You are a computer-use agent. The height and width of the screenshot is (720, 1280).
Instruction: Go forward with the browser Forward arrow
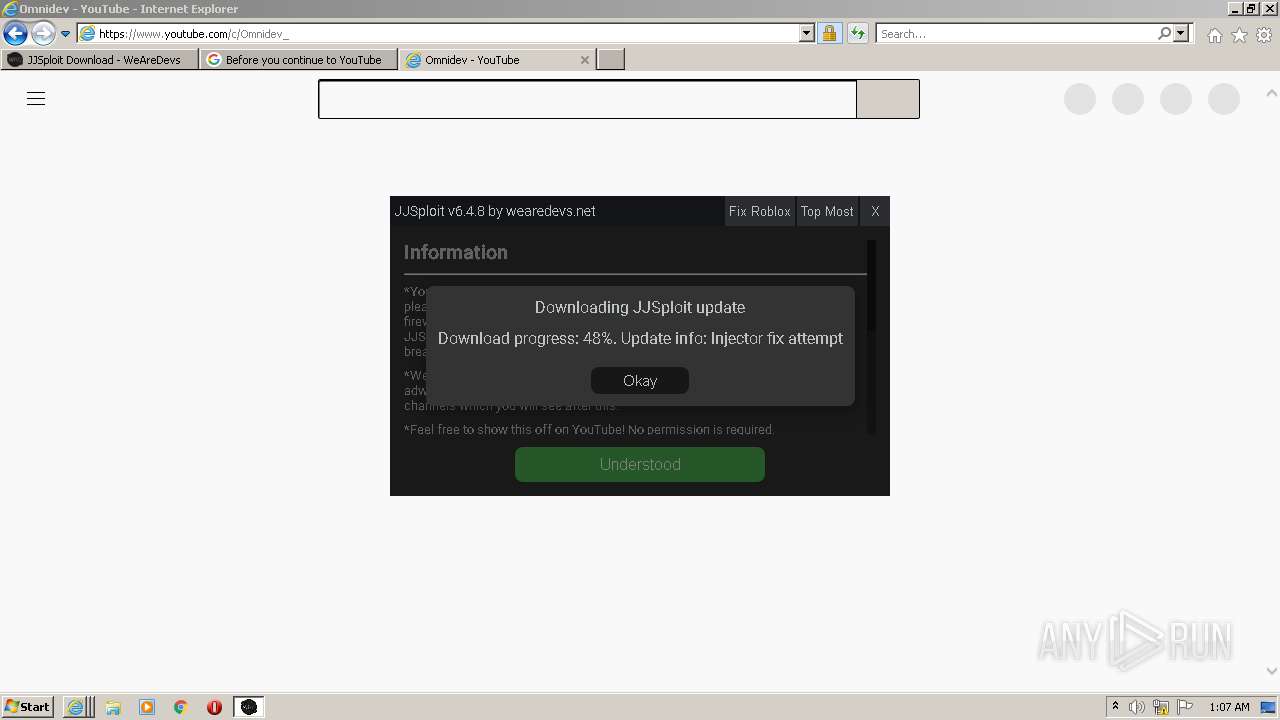tap(43, 33)
